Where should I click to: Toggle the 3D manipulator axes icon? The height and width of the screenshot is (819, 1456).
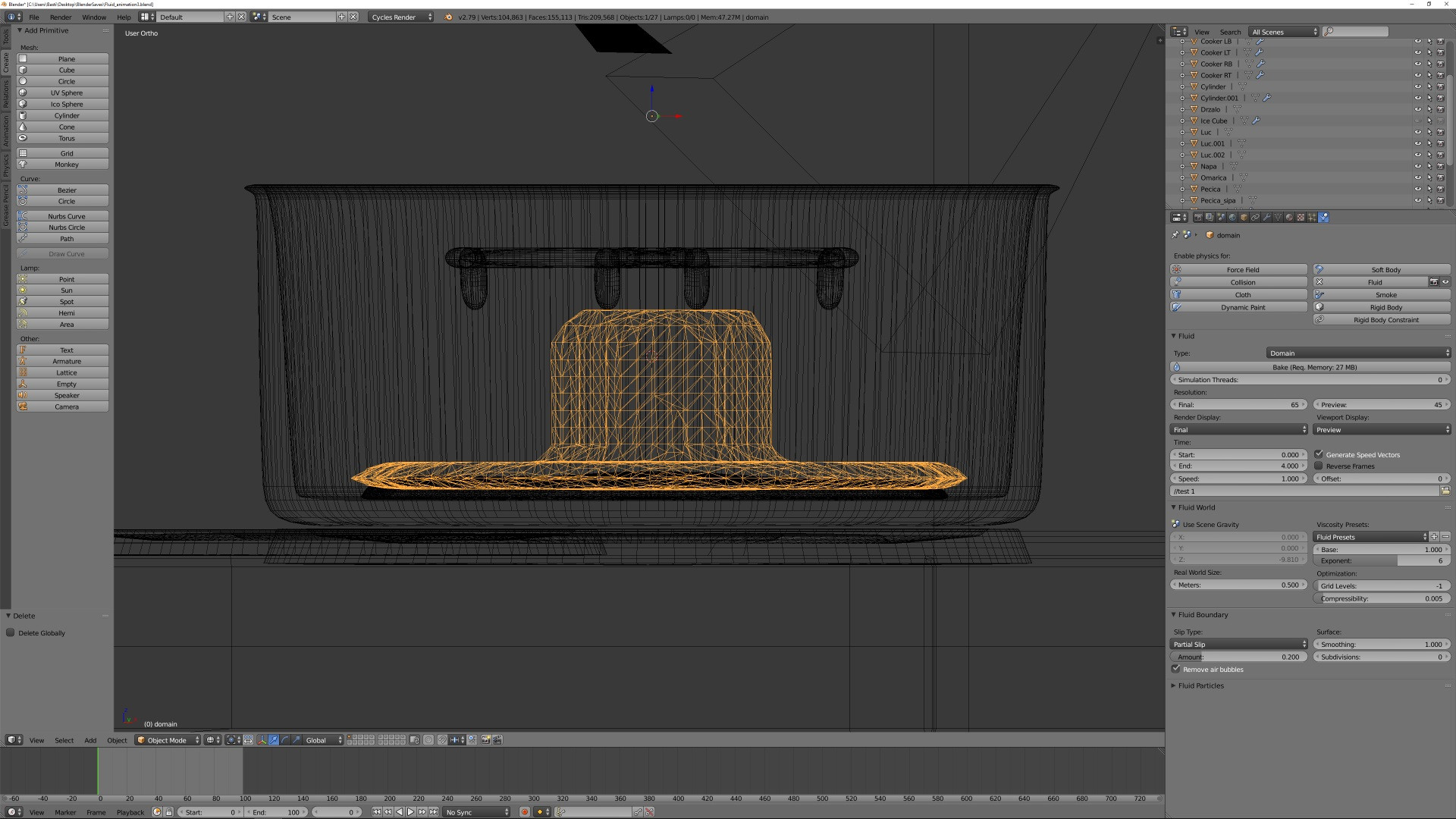point(262,740)
